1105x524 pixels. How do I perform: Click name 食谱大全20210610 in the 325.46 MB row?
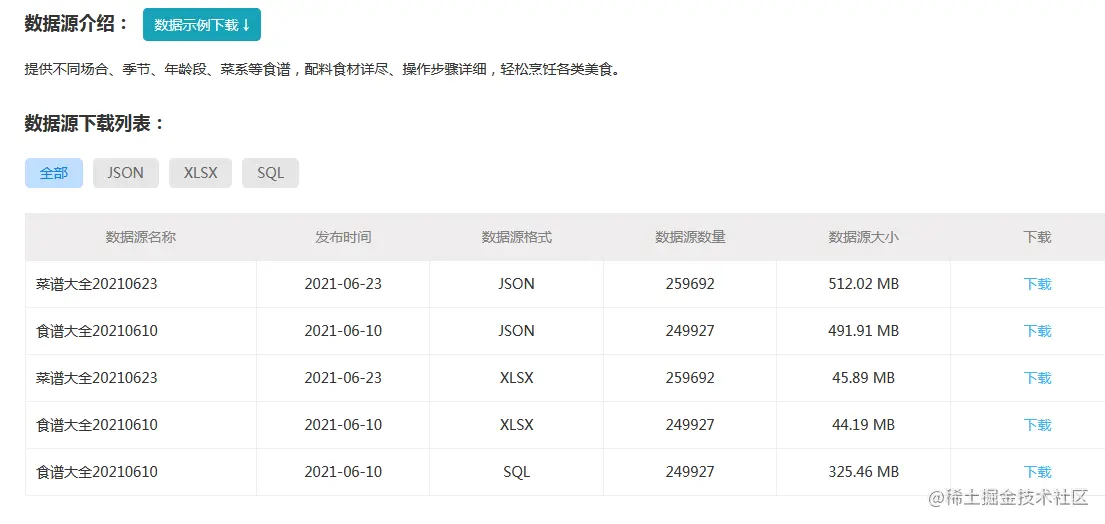[97, 472]
